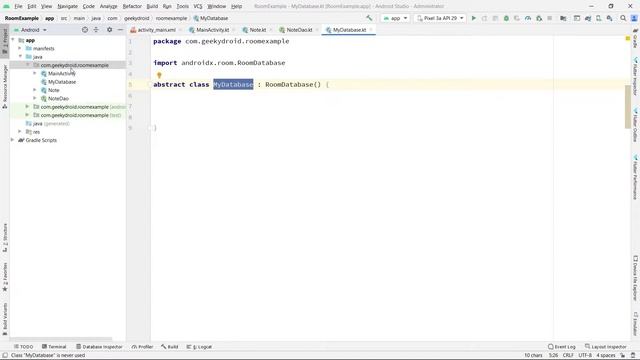Toggle the Device File Explorer side tab
Viewport: 640px width, 360px height.
pyautogui.click(x=636, y=278)
